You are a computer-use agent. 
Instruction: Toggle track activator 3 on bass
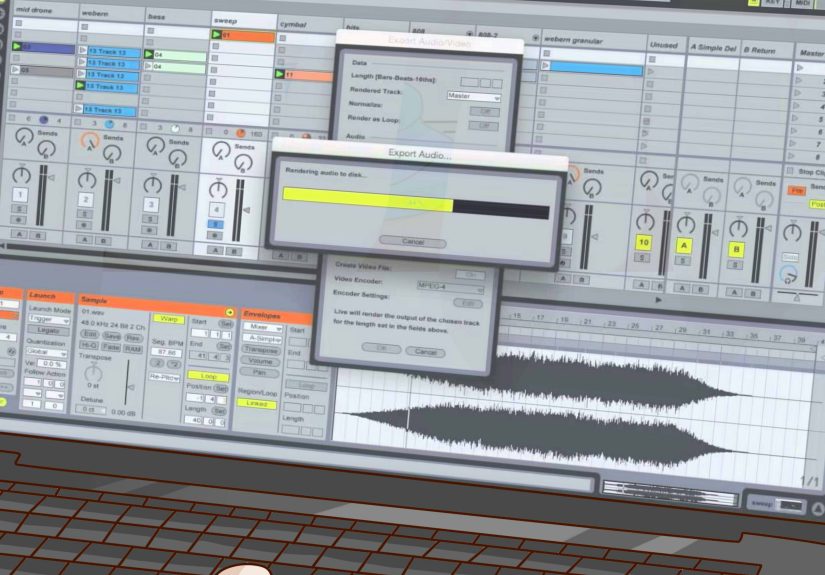(x=151, y=204)
